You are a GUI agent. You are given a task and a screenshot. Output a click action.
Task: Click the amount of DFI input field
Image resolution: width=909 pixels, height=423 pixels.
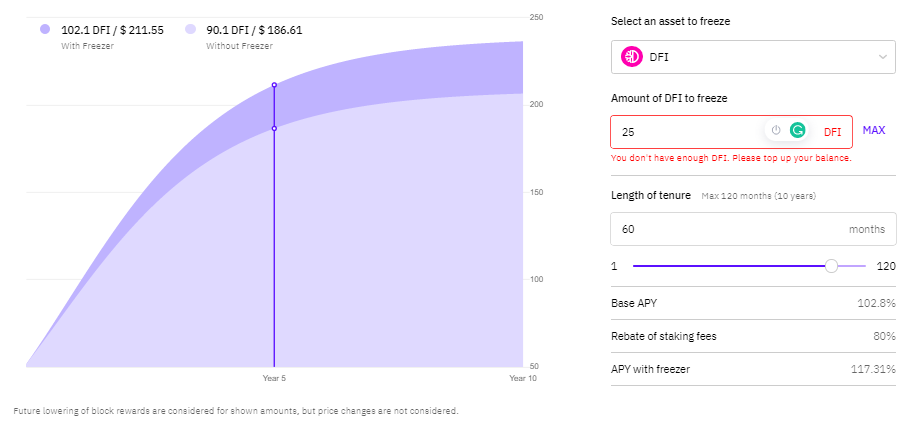[690, 131]
